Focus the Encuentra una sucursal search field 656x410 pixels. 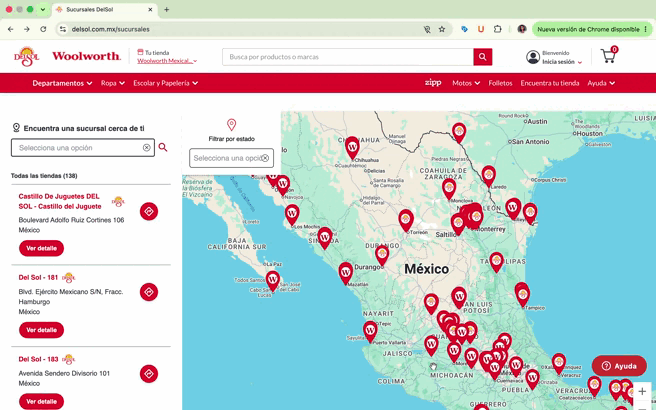[x=83, y=148]
